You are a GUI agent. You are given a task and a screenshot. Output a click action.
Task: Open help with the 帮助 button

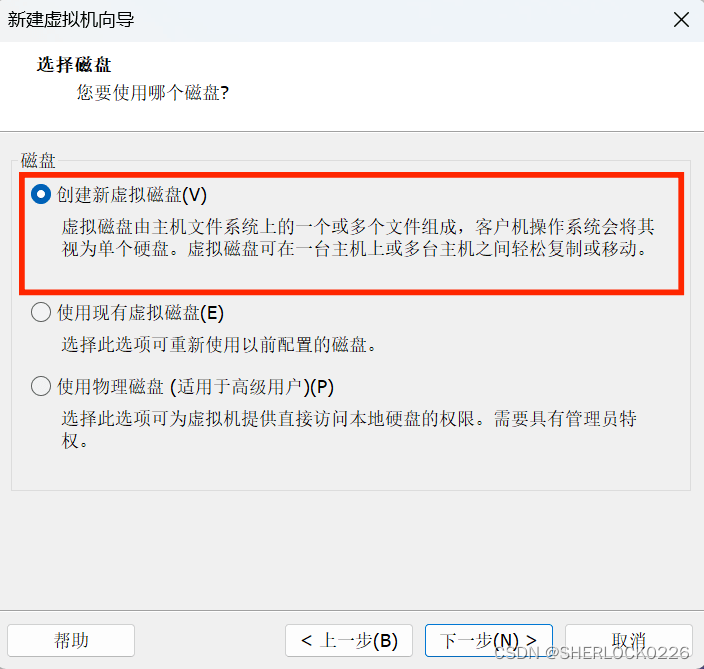click(71, 640)
